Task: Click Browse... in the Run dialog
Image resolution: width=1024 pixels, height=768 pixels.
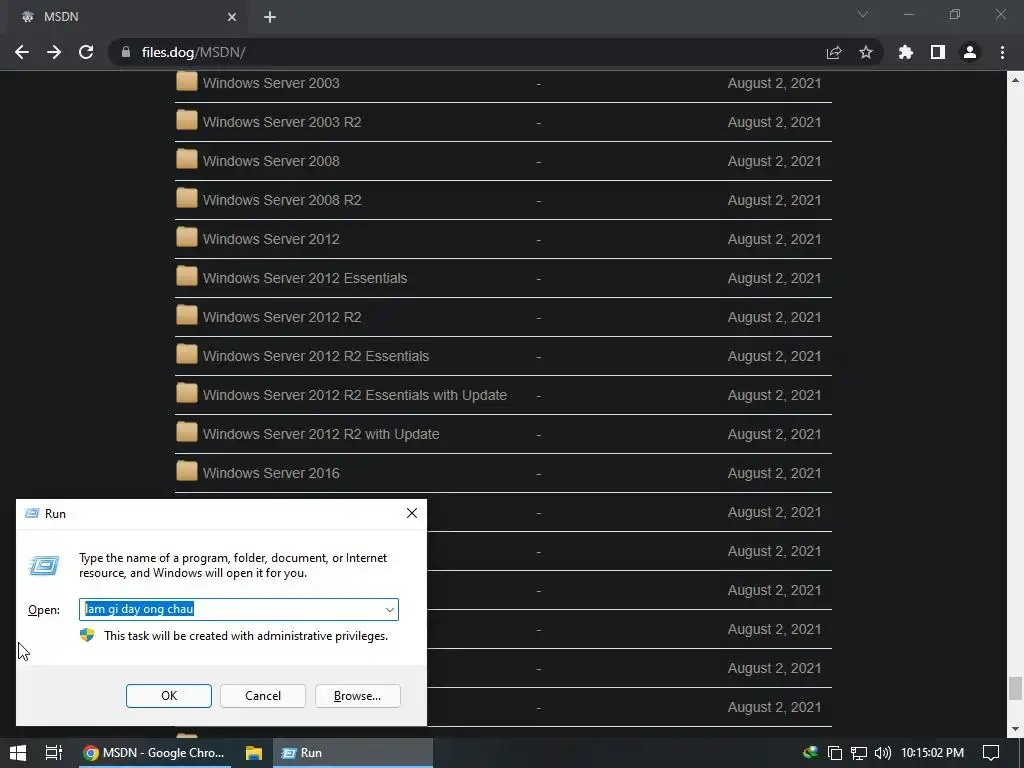Action: click(x=357, y=696)
